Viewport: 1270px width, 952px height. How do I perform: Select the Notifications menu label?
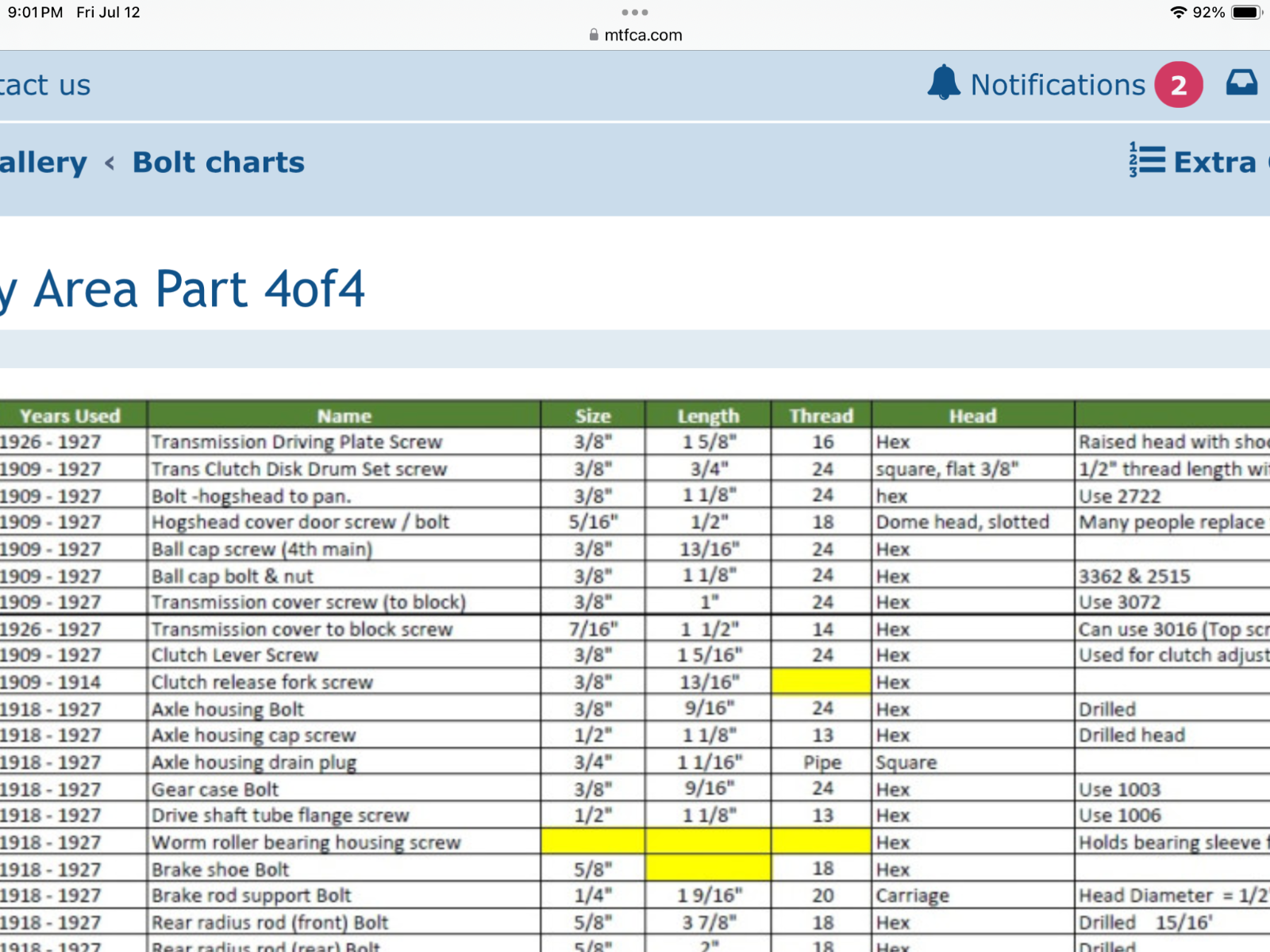pos(1057,85)
